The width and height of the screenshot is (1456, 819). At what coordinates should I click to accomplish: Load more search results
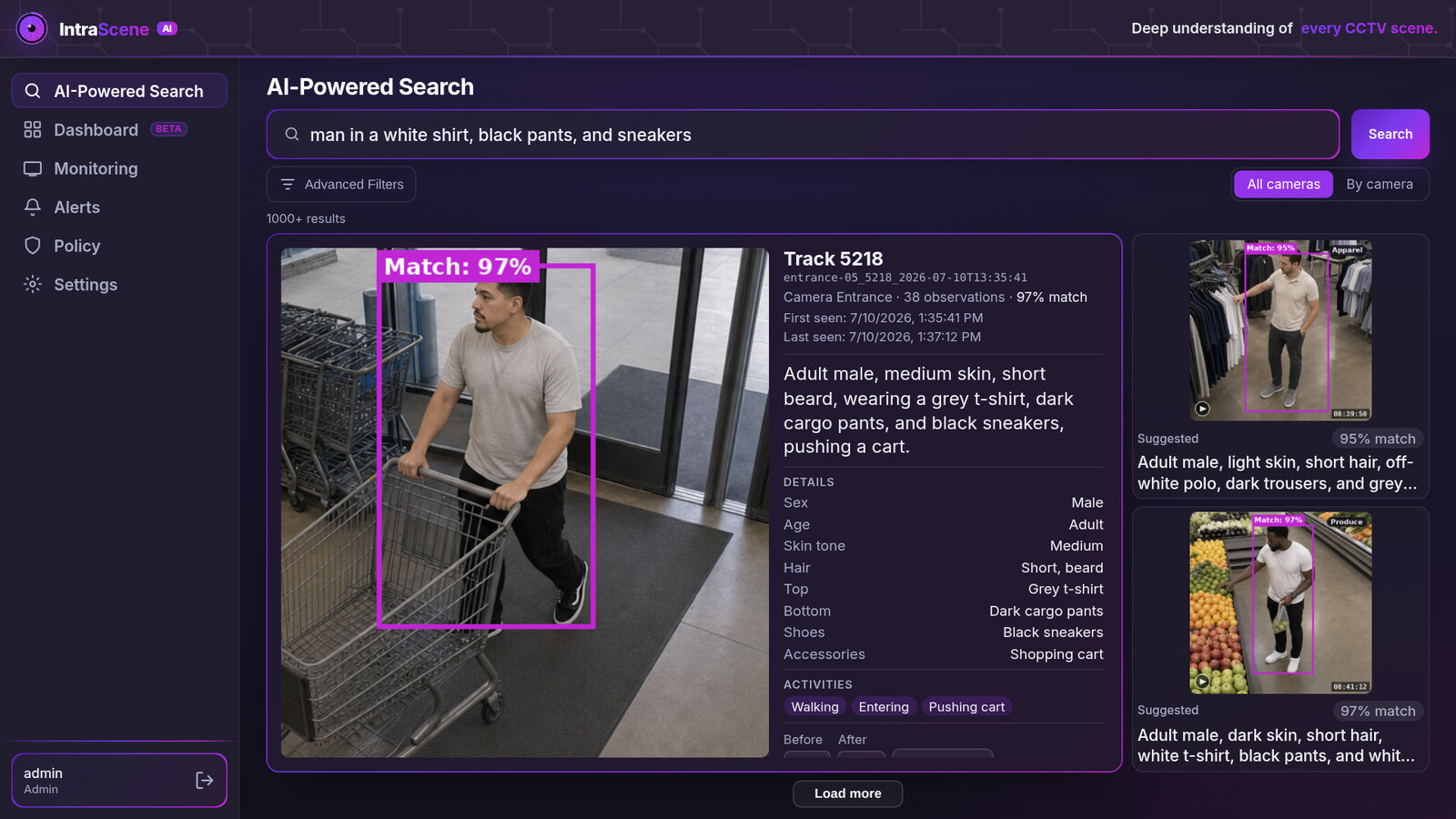tap(847, 794)
